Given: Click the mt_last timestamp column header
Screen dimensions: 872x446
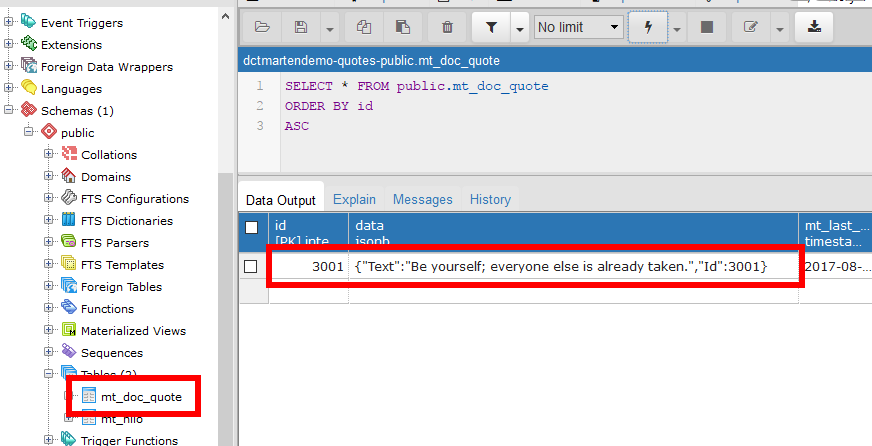Looking at the screenshot, I should 836,232.
